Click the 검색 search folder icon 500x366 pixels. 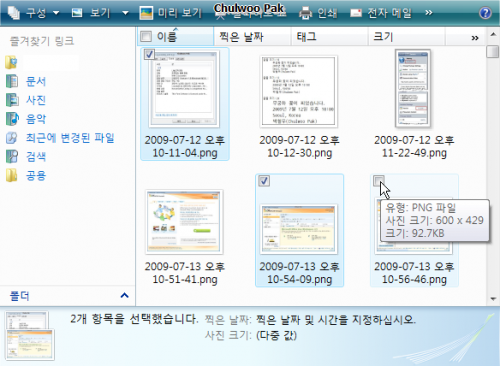12,156
